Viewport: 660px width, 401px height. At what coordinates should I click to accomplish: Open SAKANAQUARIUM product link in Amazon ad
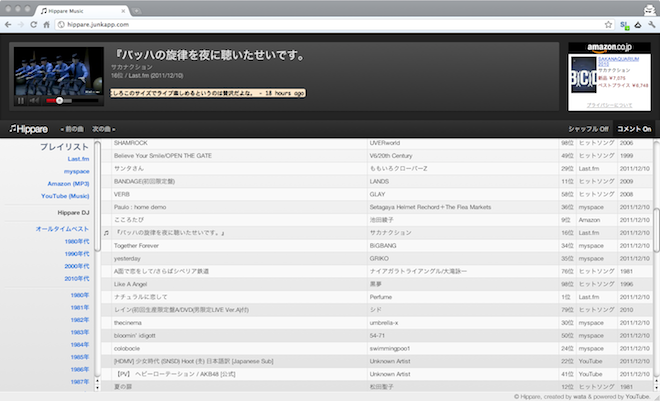618,61
